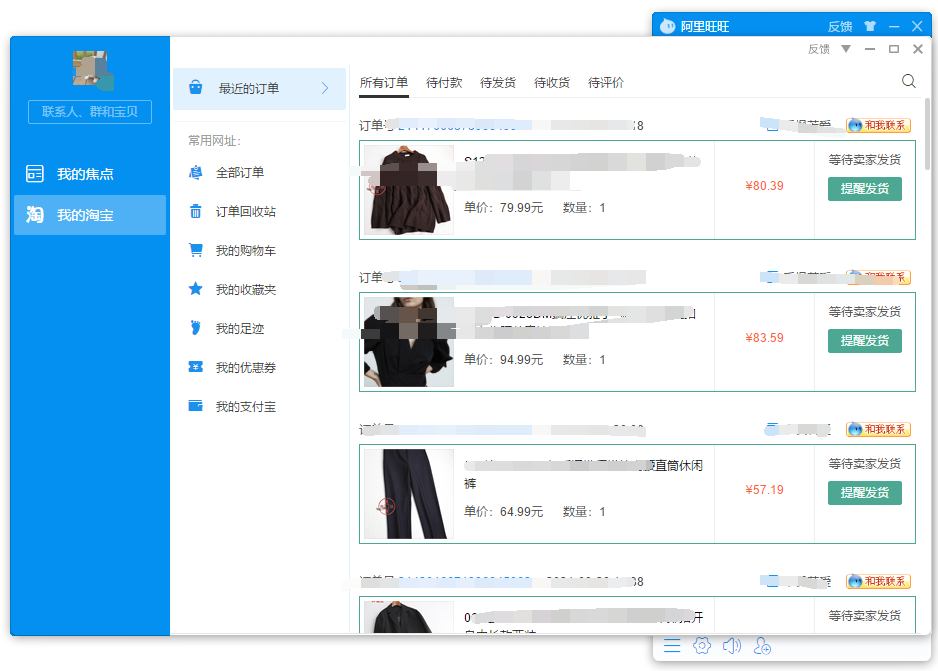Click 提醒发货 for the ¥57.19 order
The image size is (938, 671).
point(864,493)
